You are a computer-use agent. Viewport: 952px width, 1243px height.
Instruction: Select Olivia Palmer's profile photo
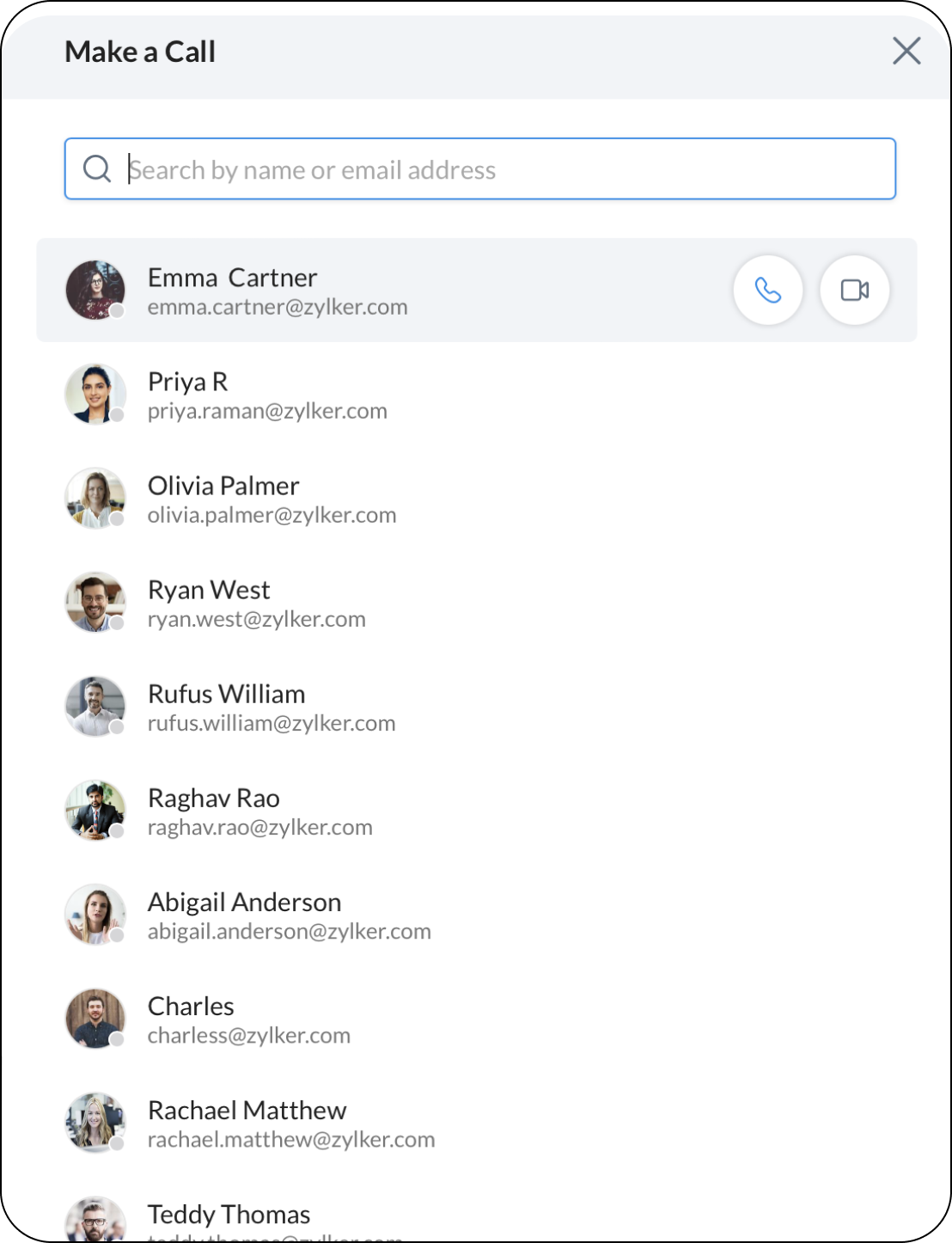click(x=95, y=499)
